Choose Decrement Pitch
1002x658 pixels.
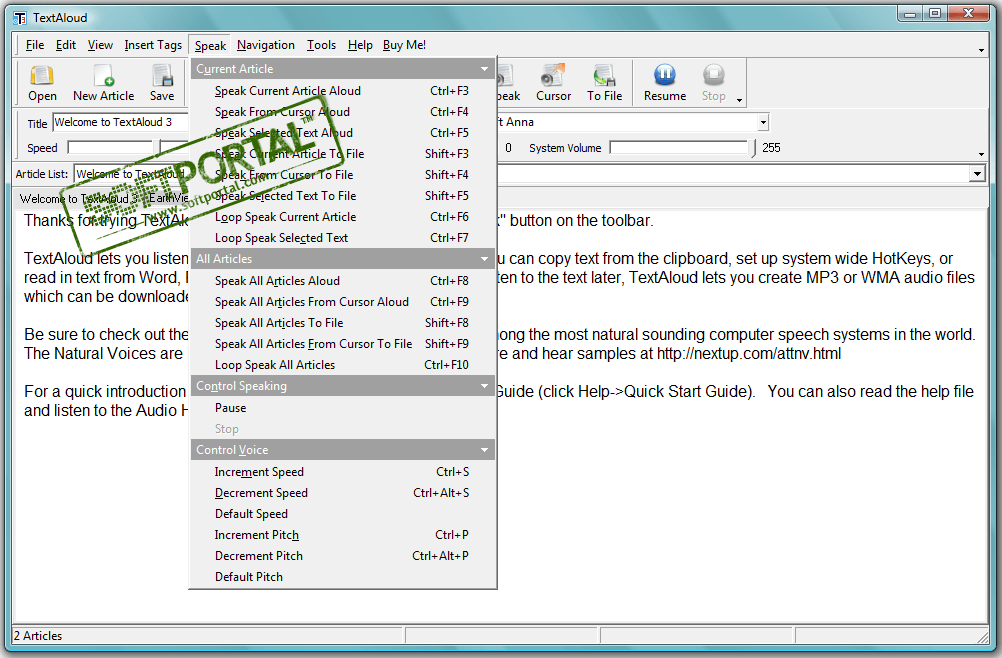point(343,556)
